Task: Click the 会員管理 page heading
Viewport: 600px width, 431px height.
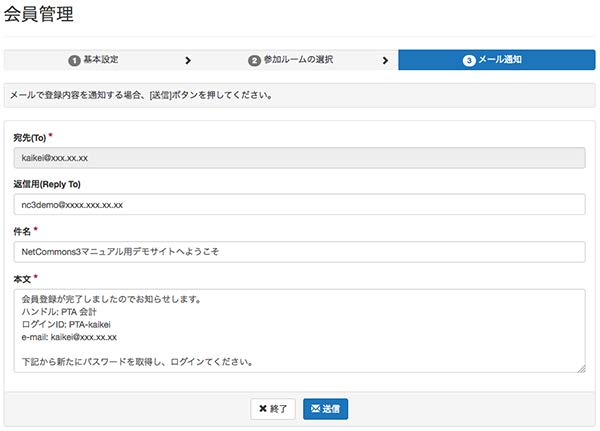Action: [39, 14]
